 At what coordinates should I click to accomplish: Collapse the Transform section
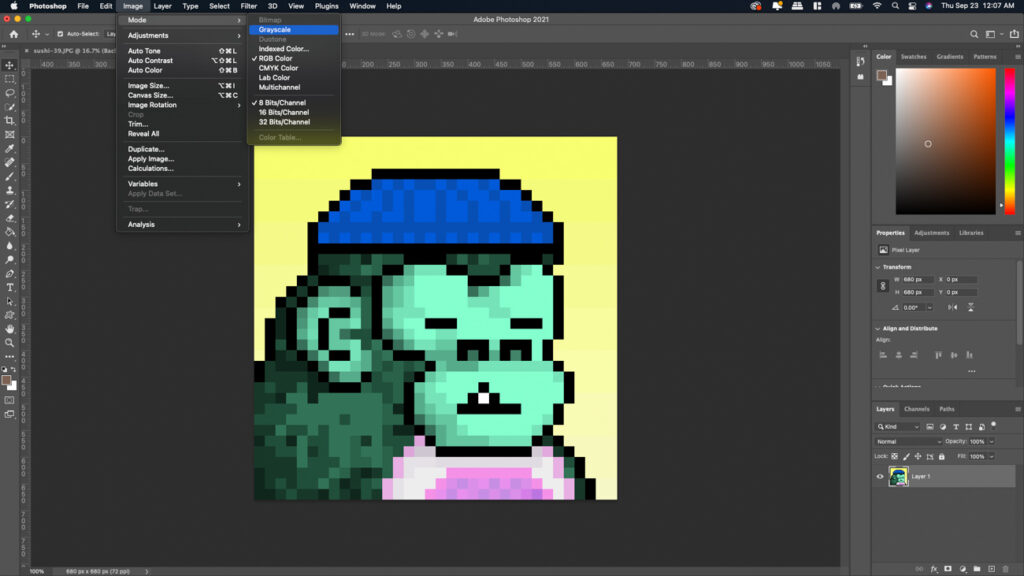tap(878, 267)
